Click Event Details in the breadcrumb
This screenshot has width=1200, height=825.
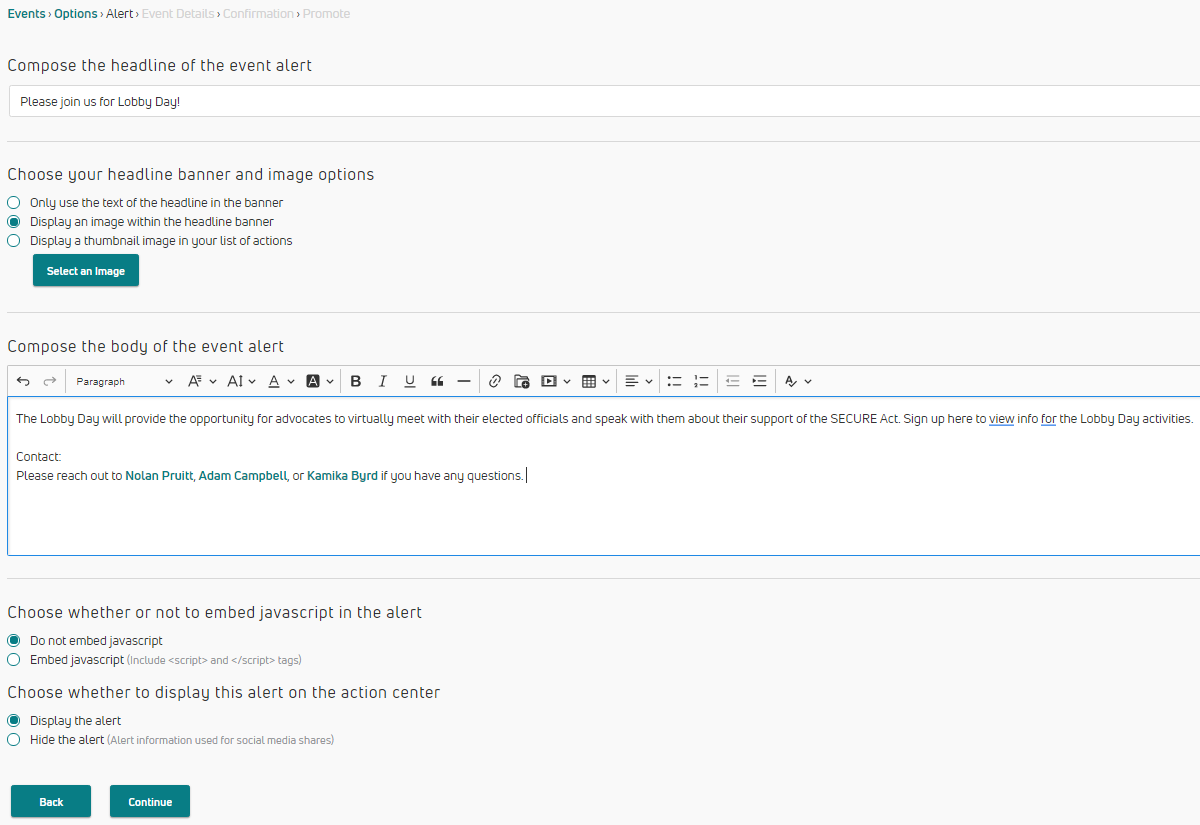tap(178, 14)
